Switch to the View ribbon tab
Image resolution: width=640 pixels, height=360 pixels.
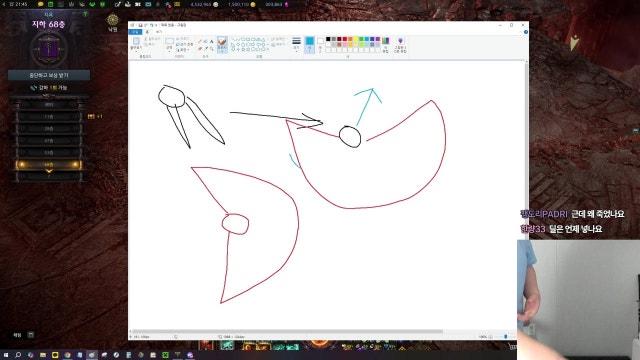159,31
